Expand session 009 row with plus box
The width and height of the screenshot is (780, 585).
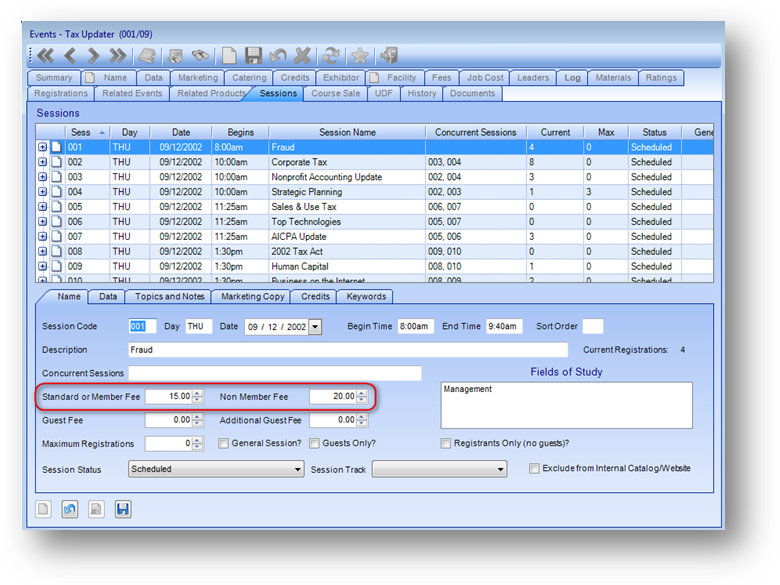(43, 266)
